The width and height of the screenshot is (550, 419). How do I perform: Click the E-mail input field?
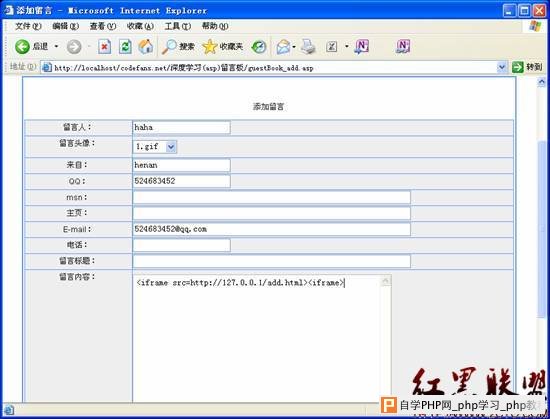(271, 229)
